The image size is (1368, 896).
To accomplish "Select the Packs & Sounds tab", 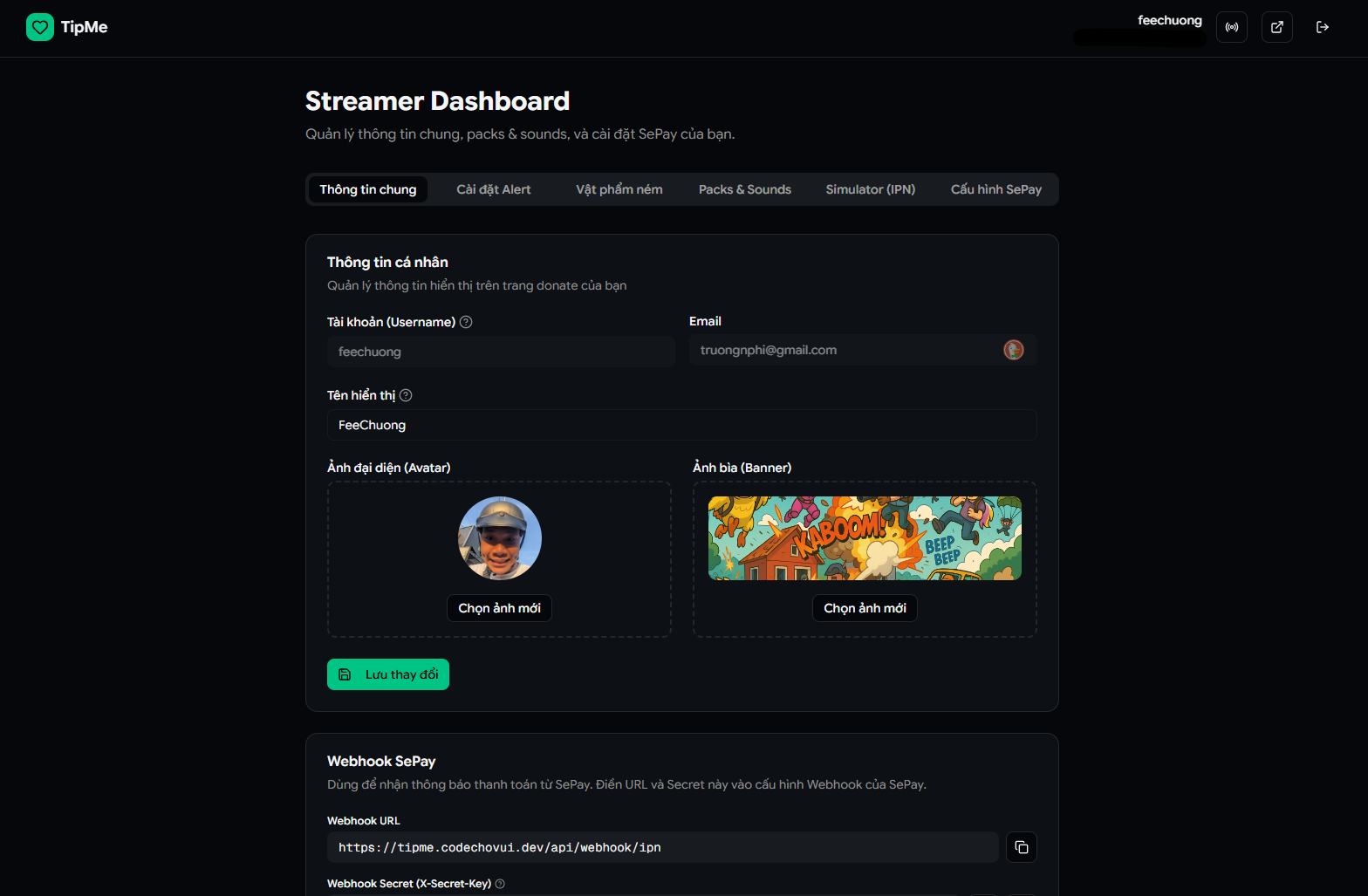I will pyautogui.click(x=745, y=189).
